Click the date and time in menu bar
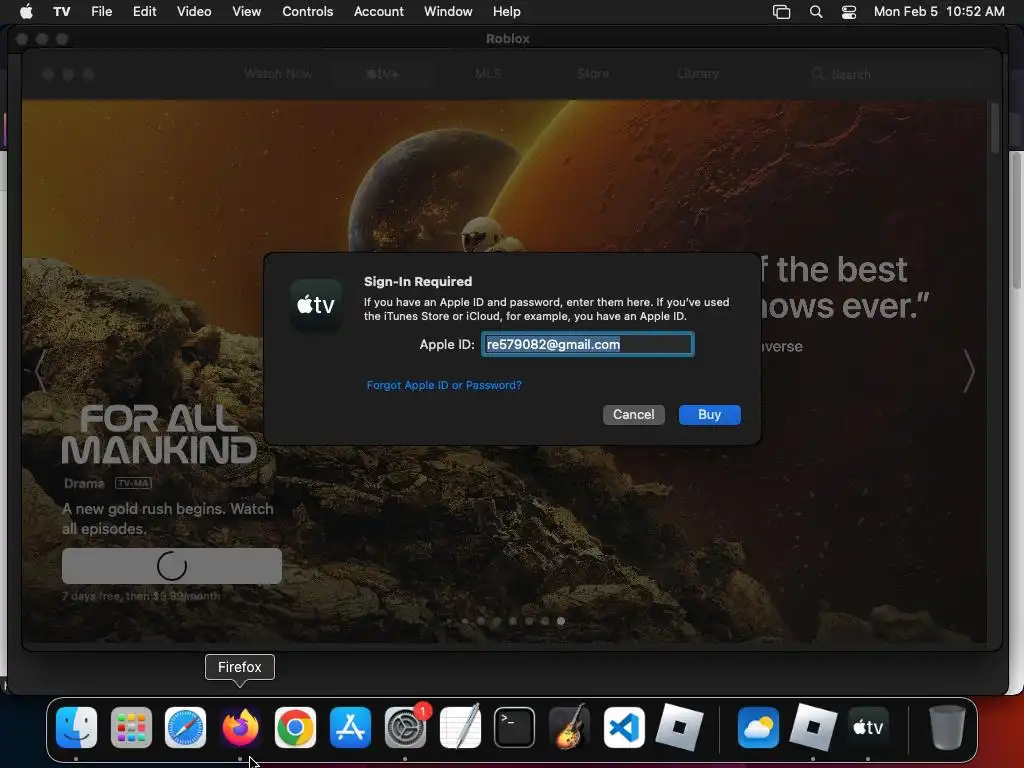The image size is (1024, 768). (939, 12)
